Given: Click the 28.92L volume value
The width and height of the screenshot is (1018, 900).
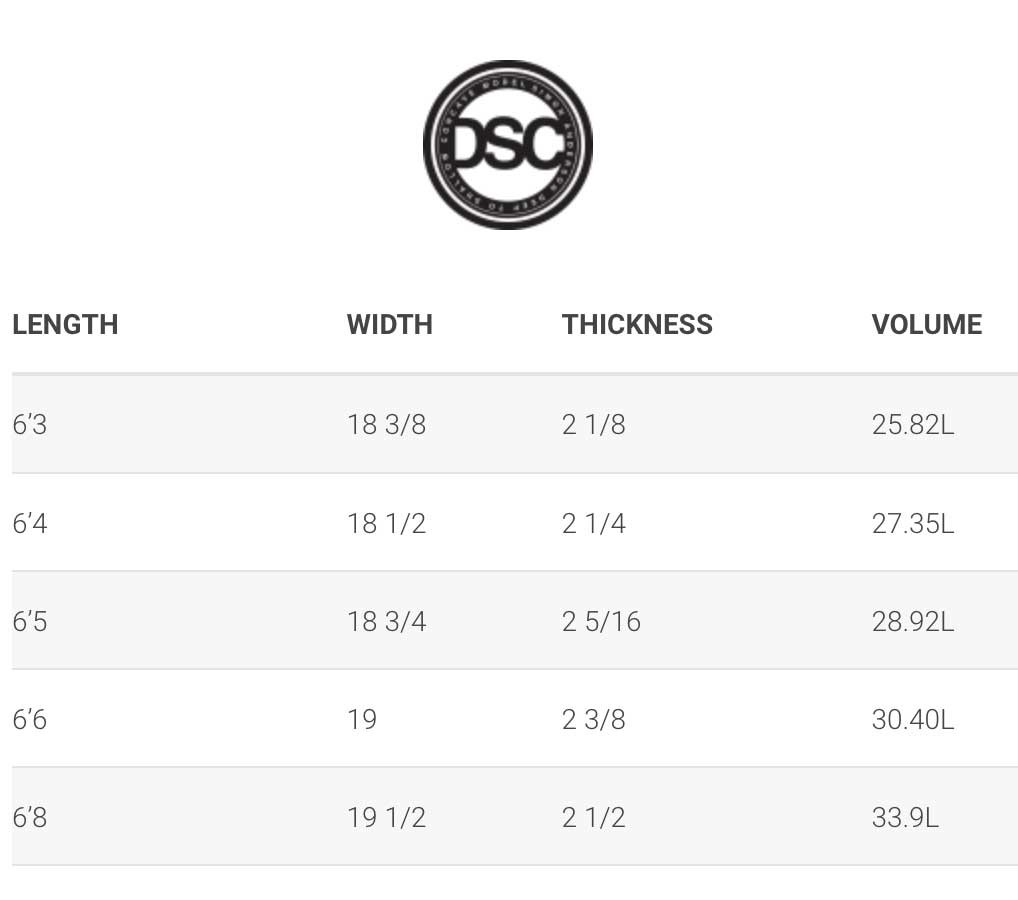Looking at the screenshot, I should coord(913,621).
